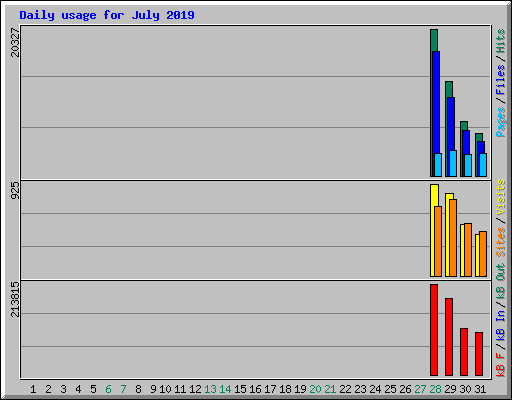Click day 10 on the date axis
Viewport: 512px width, 400px height.
coord(165,389)
